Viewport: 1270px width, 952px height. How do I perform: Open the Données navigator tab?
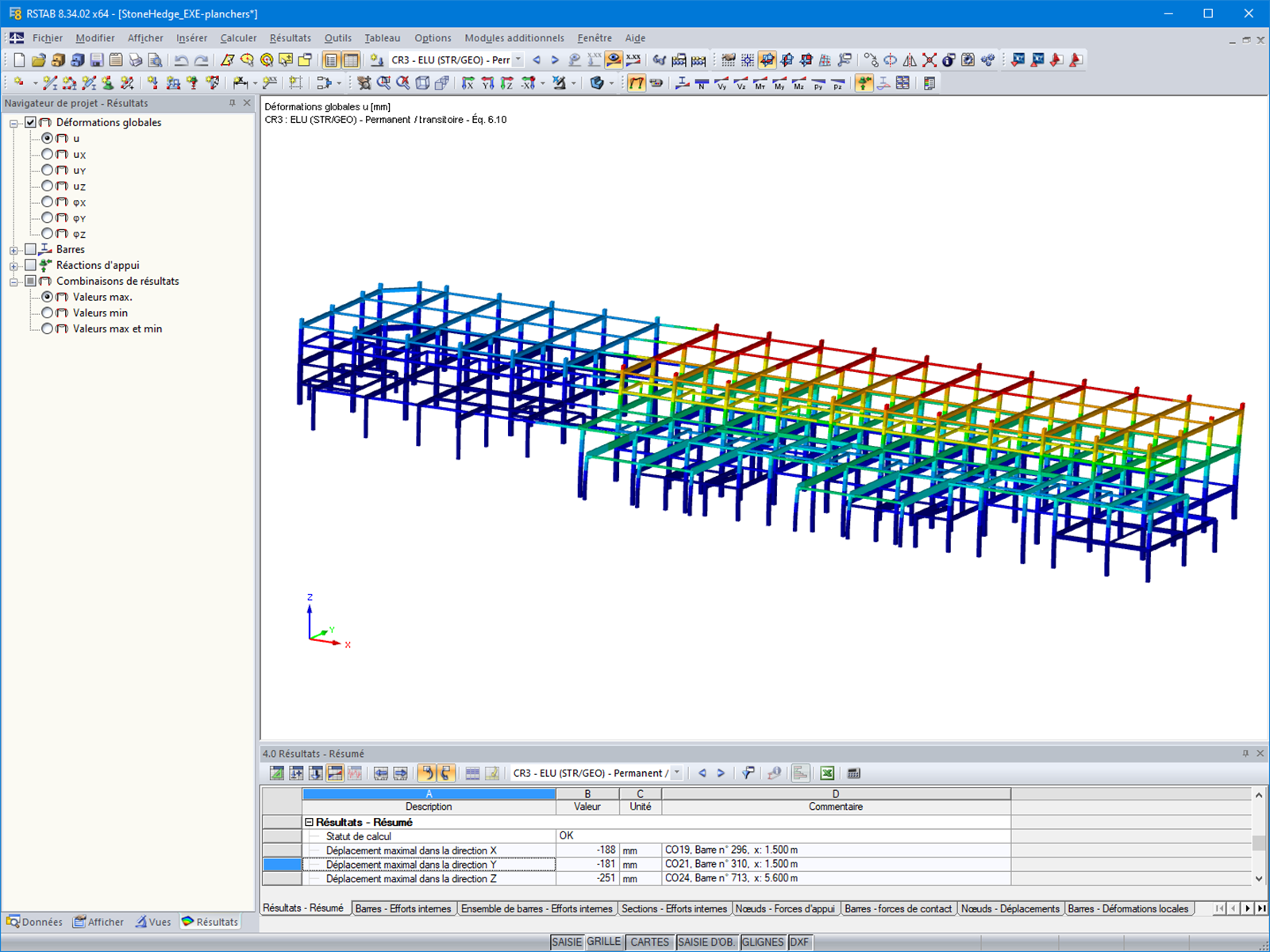pyautogui.click(x=35, y=922)
